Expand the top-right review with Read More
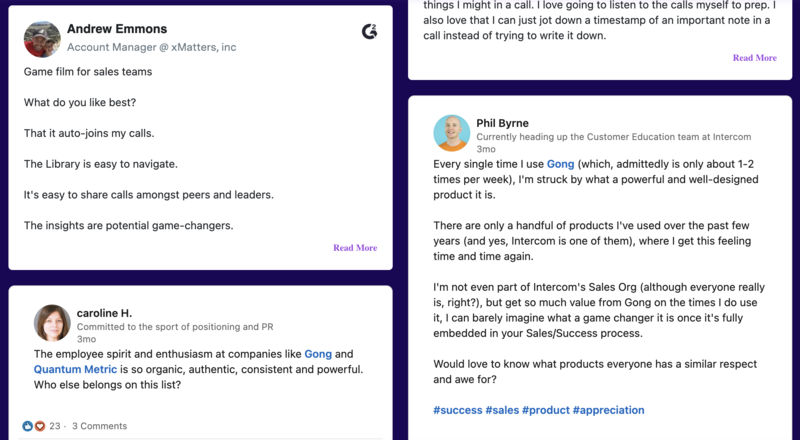Image resolution: width=800 pixels, height=440 pixels. (x=754, y=58)
